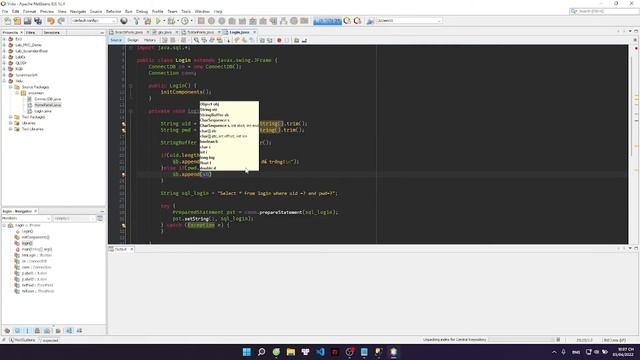The image size is (640, 360).
Task: Click the Find Selection magnifier icon in editor toolbar
Action: click(x=196, y=40)
